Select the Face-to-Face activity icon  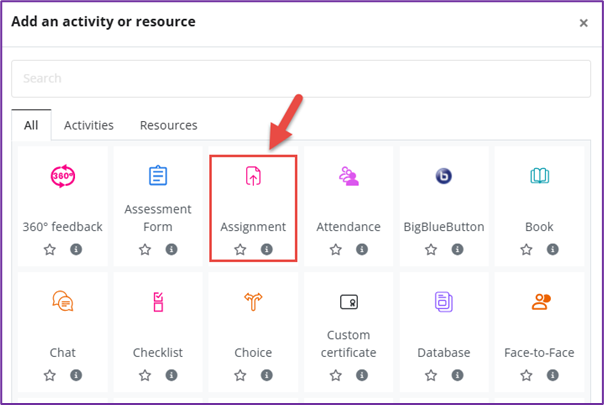[539, 301]
